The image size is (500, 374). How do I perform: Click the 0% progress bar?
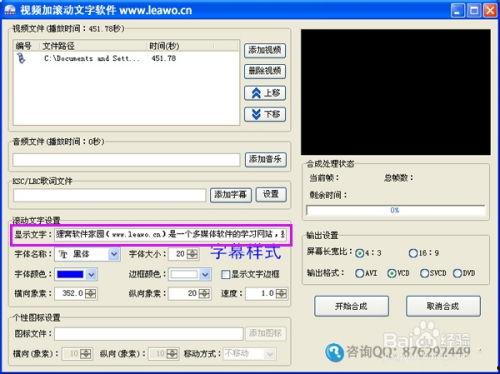(x=395, y=210)
